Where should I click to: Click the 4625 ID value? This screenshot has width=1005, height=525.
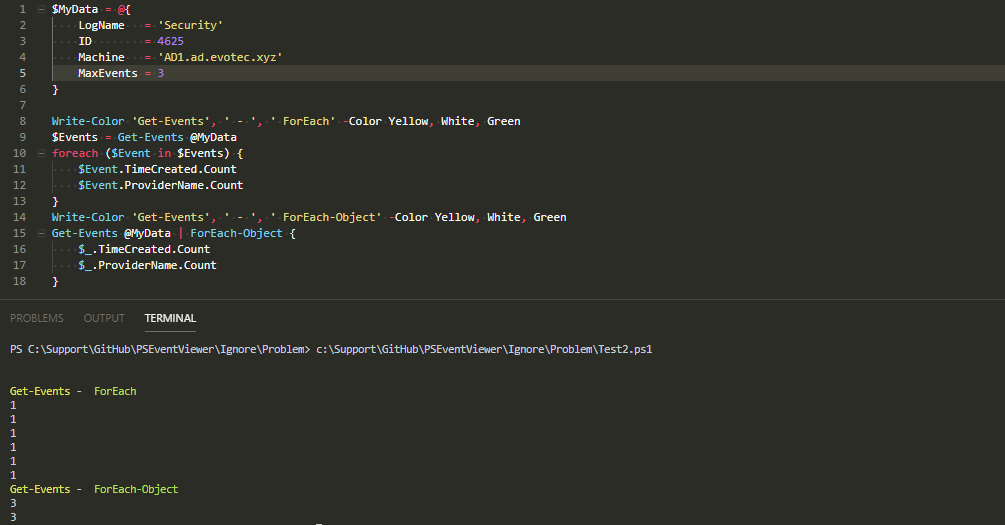coord(170,41)
